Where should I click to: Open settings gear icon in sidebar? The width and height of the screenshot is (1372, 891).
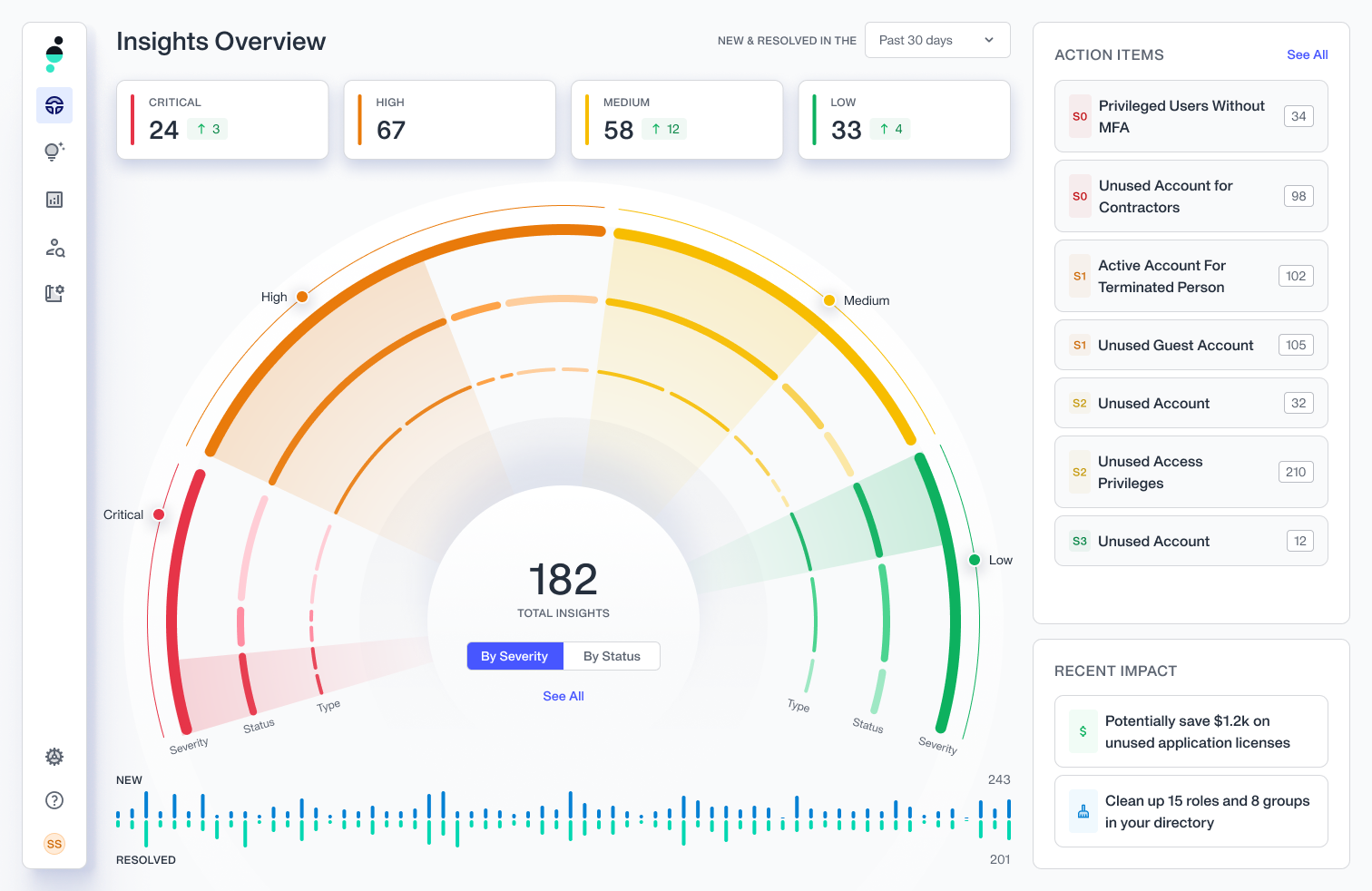coord(54,757)
